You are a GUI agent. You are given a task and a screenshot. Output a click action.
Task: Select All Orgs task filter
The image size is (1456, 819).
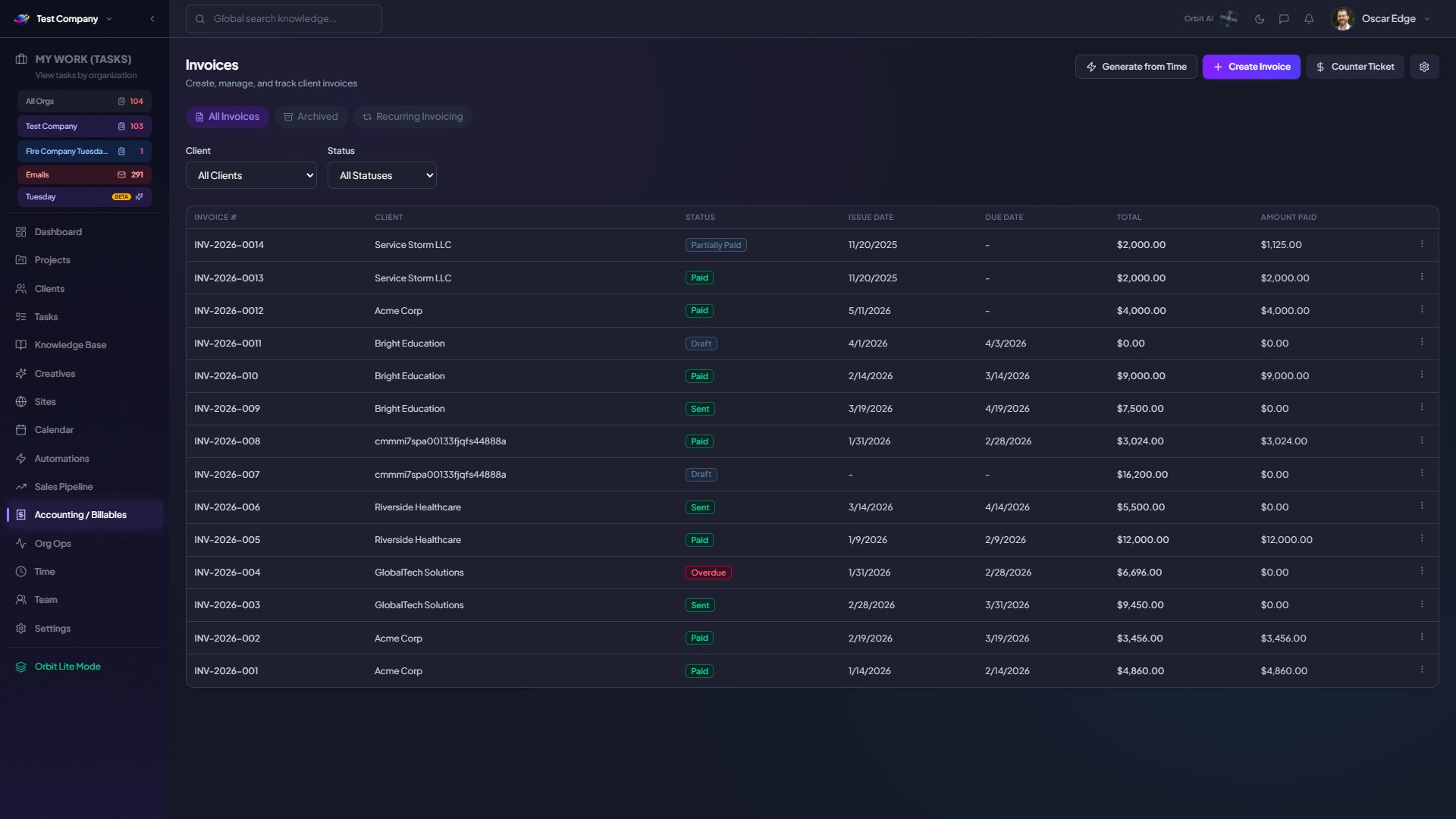click(x=84, y=102)
